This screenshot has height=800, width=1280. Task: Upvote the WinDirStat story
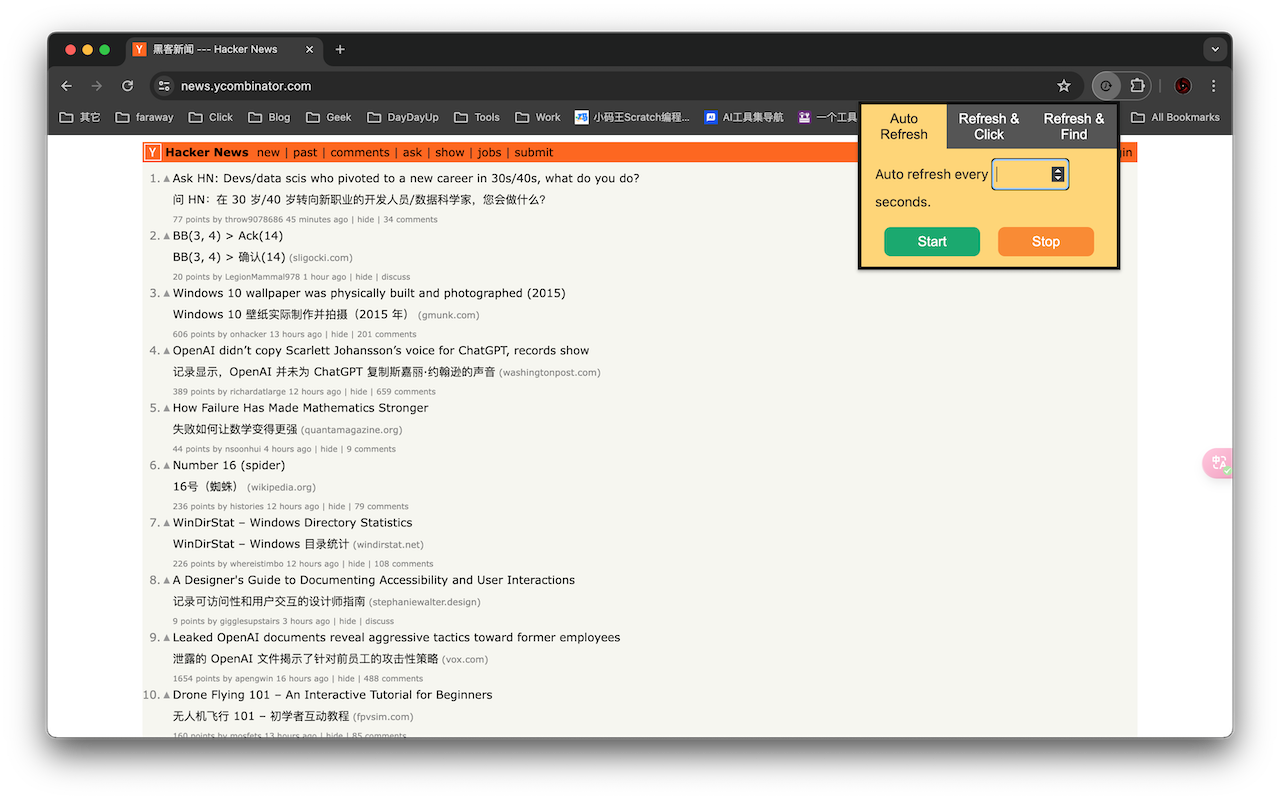coord(167,523)
